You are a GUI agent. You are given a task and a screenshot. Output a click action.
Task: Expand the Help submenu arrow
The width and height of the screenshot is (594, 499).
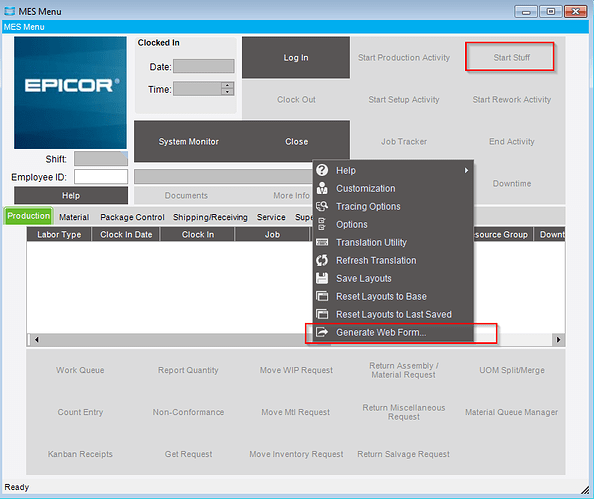[x=466, y=171]
